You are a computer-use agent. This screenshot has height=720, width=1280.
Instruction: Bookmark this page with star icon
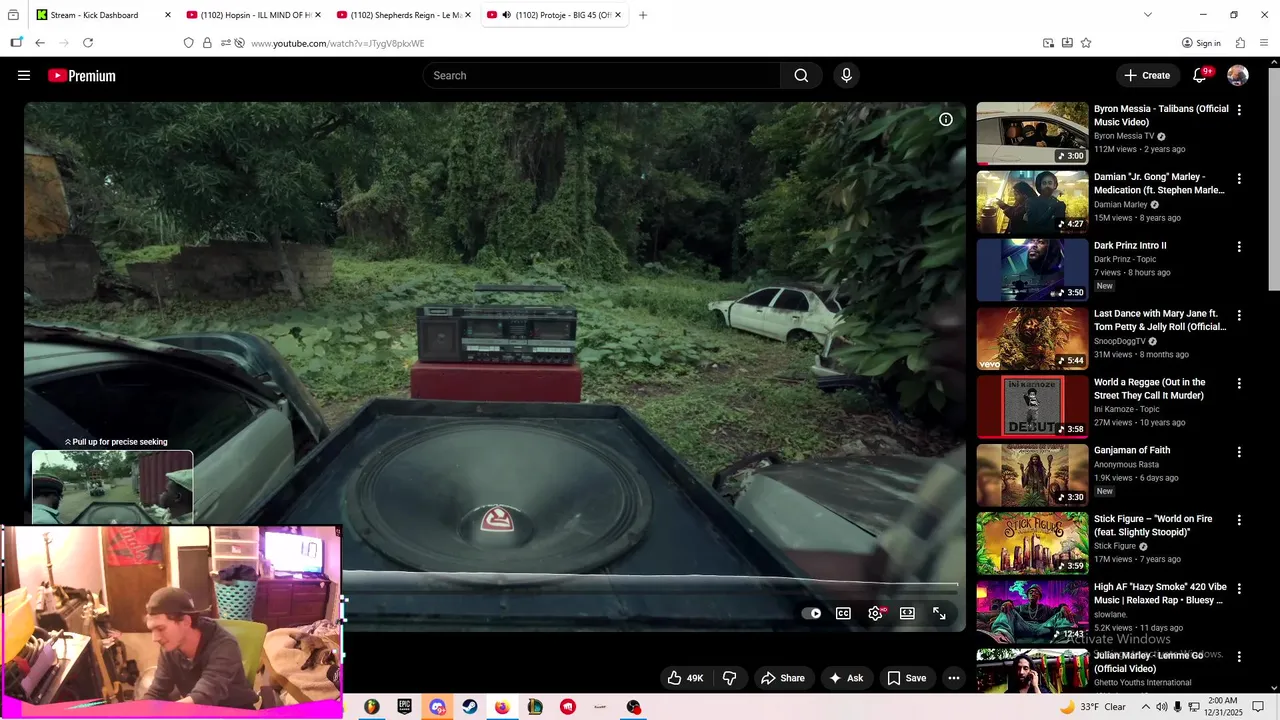[x=1086, y=43]
